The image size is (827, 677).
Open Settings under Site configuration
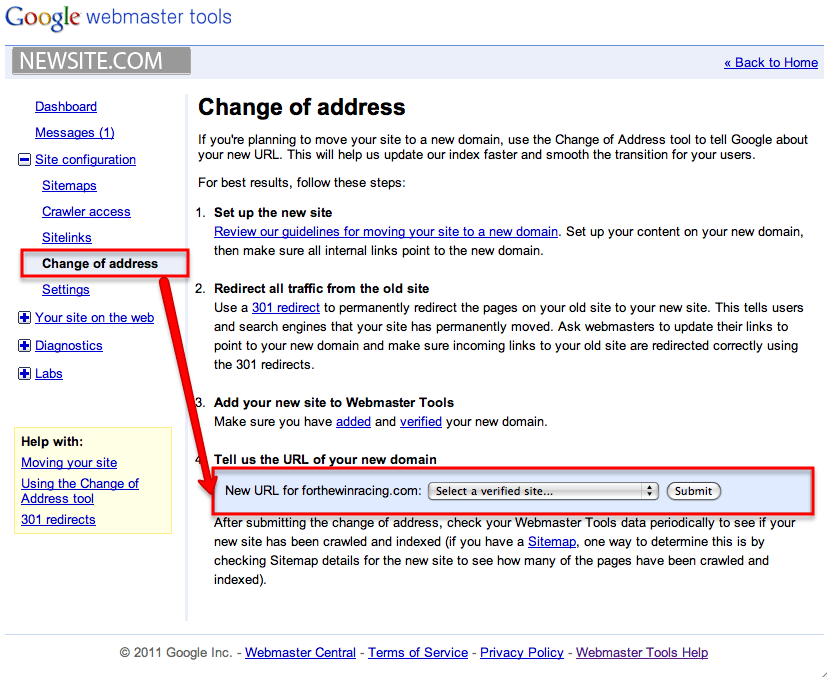click(66, 290)
